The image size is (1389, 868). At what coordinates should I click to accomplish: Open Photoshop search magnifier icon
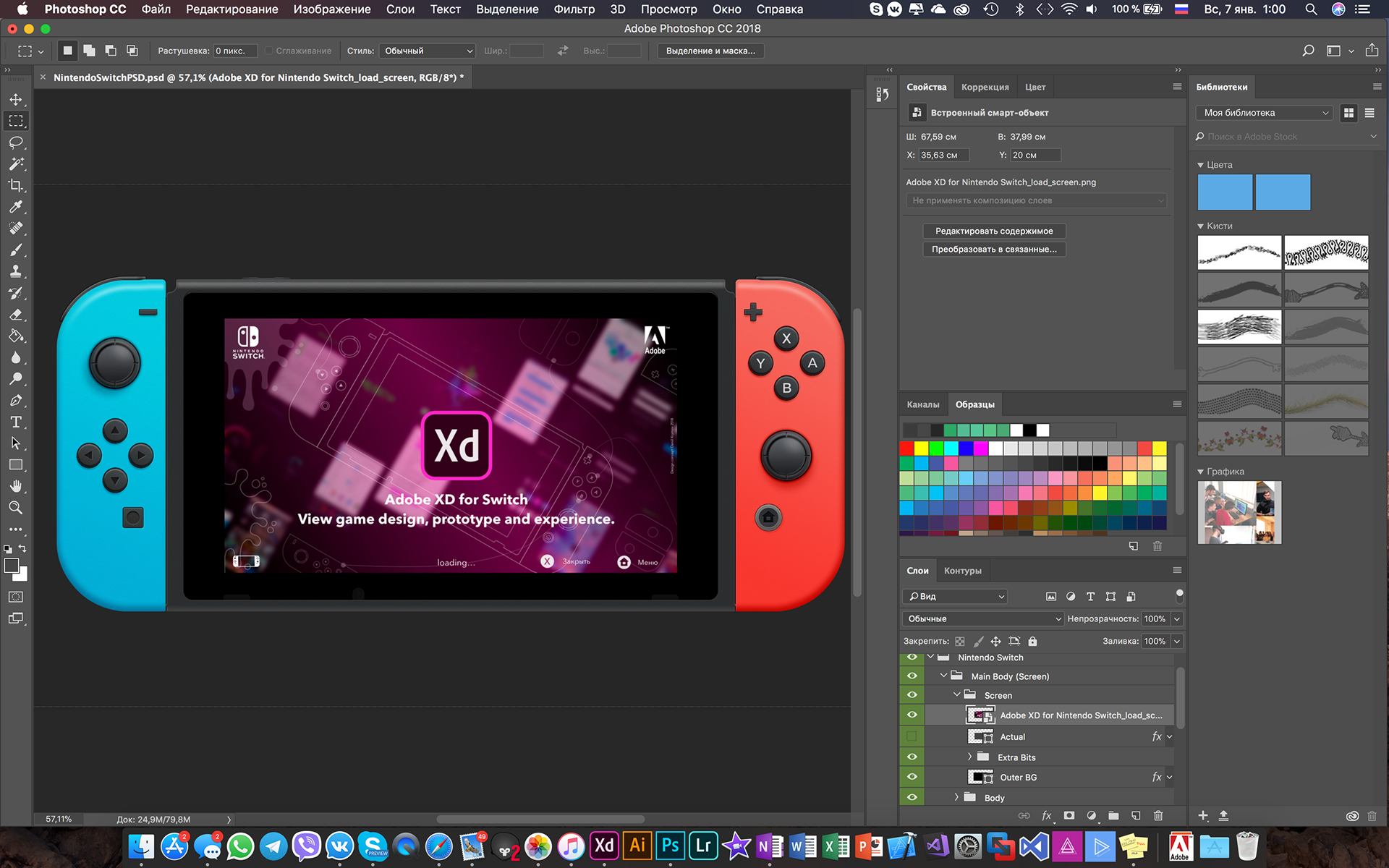[x=1308, y=51]
